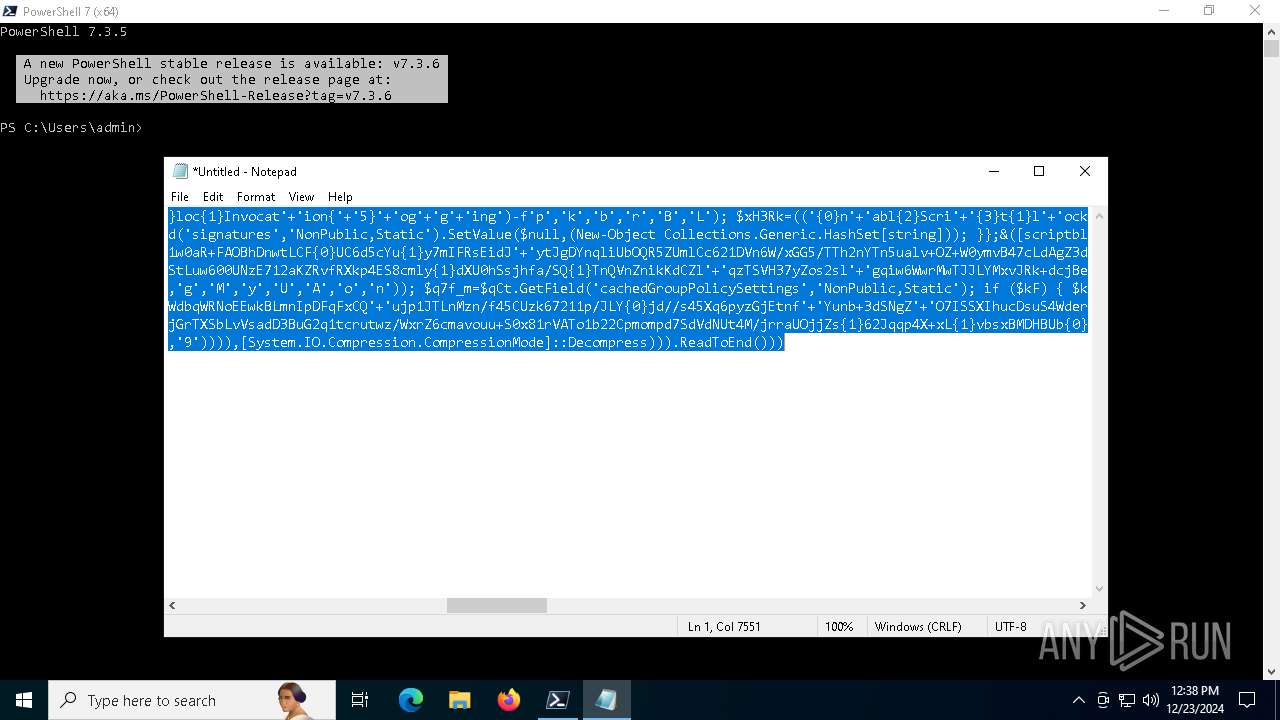Click the PowerShell window title bar icon
1280x720 pixels.
tap(10, 11)
